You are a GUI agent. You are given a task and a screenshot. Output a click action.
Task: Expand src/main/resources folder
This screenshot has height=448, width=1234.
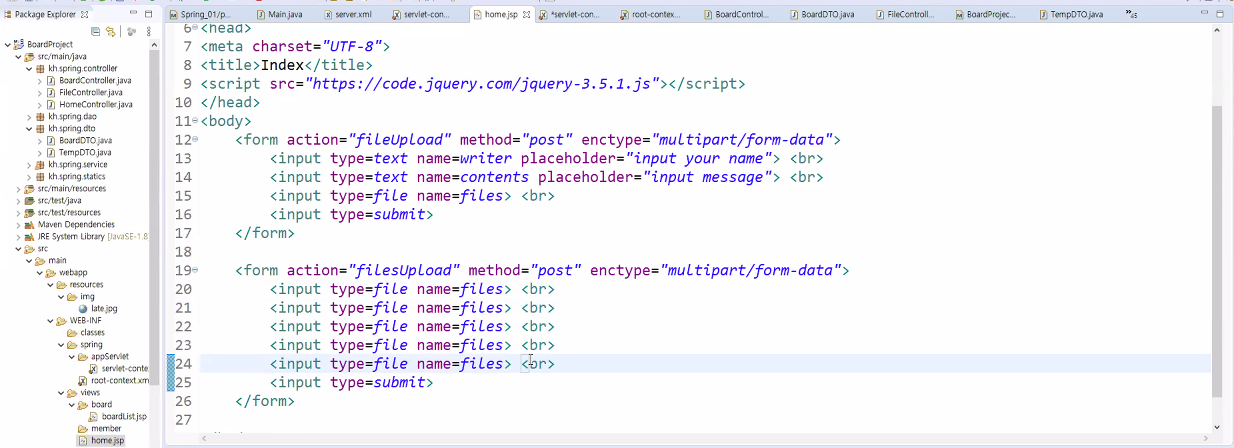(x=18, y=189)
